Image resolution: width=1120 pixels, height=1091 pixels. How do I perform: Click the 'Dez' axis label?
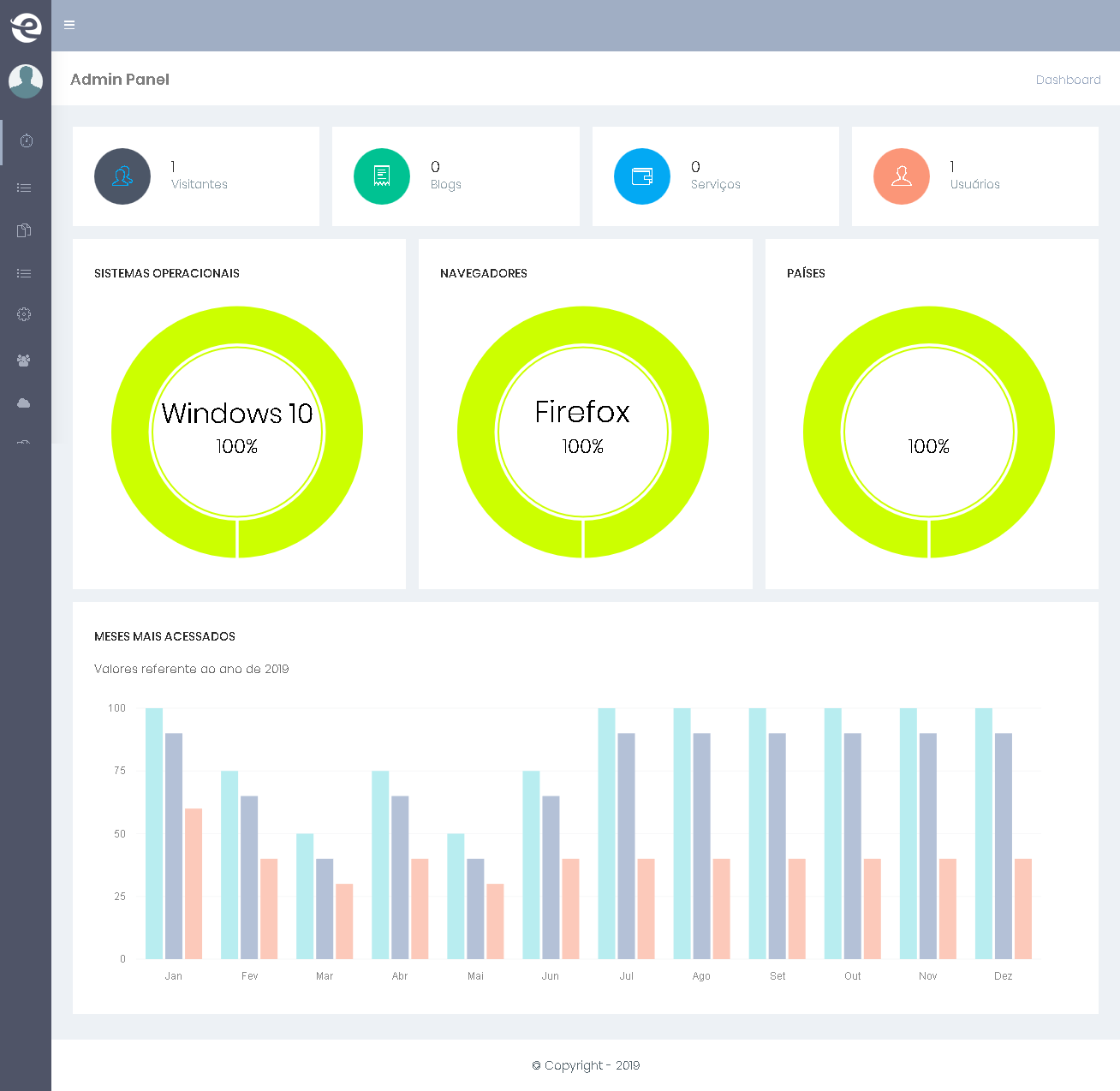click(x=1004, y=976)
